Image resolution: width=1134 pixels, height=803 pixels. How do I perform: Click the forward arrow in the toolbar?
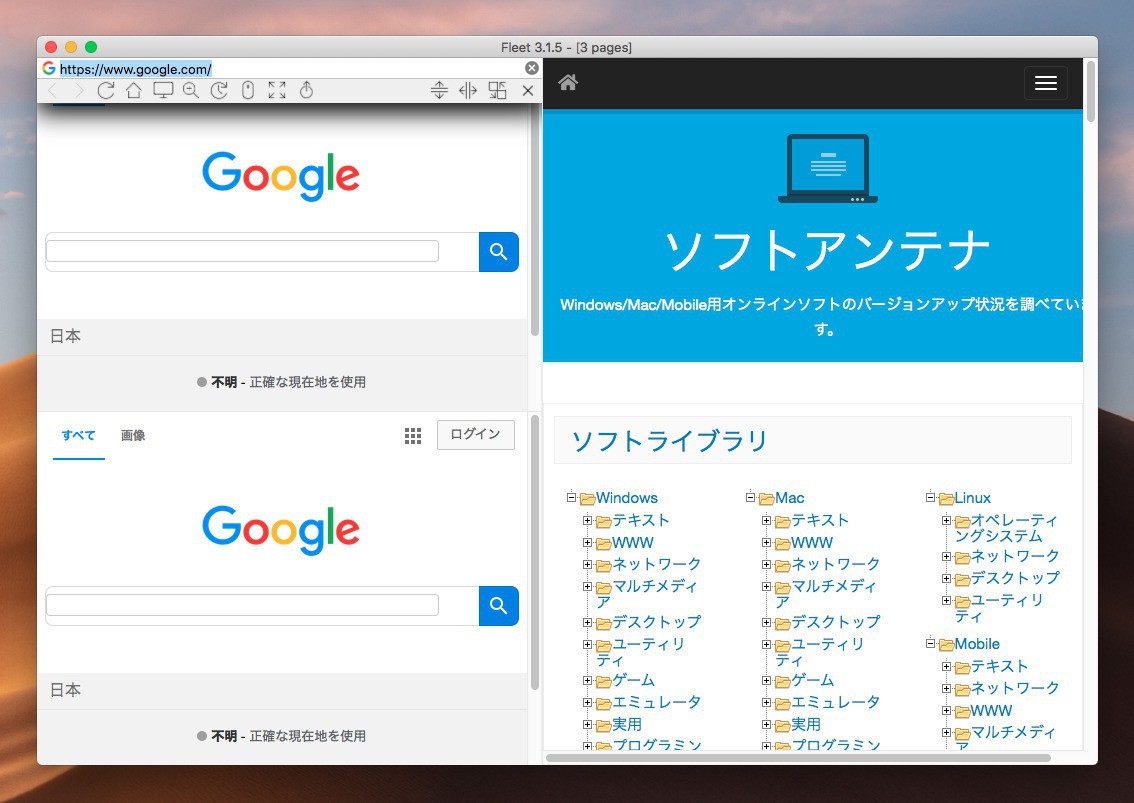(x=79, y=90)
